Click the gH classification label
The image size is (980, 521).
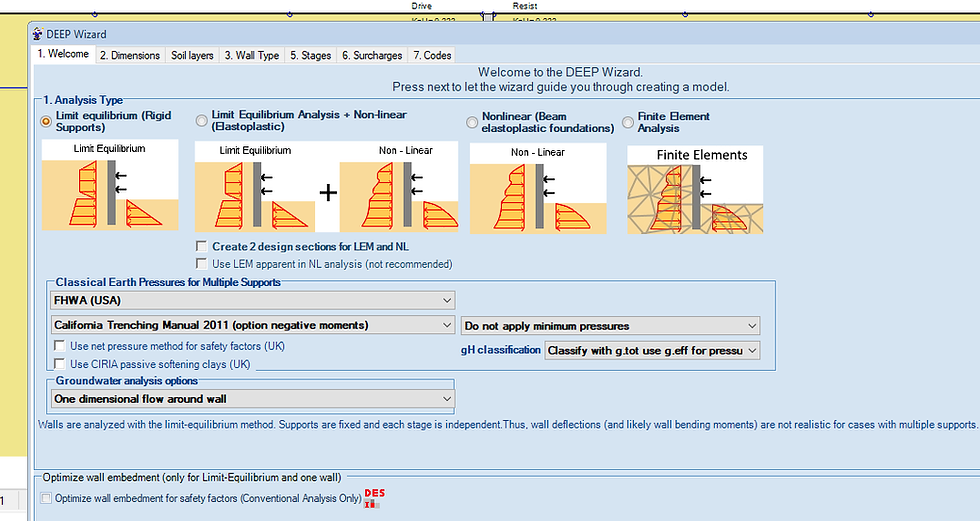tap(501, 350)
